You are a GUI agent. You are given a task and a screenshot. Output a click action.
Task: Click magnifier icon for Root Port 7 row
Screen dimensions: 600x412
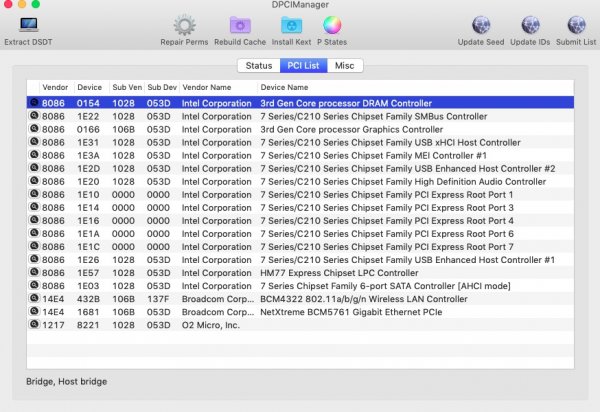(x=34, y=246)
